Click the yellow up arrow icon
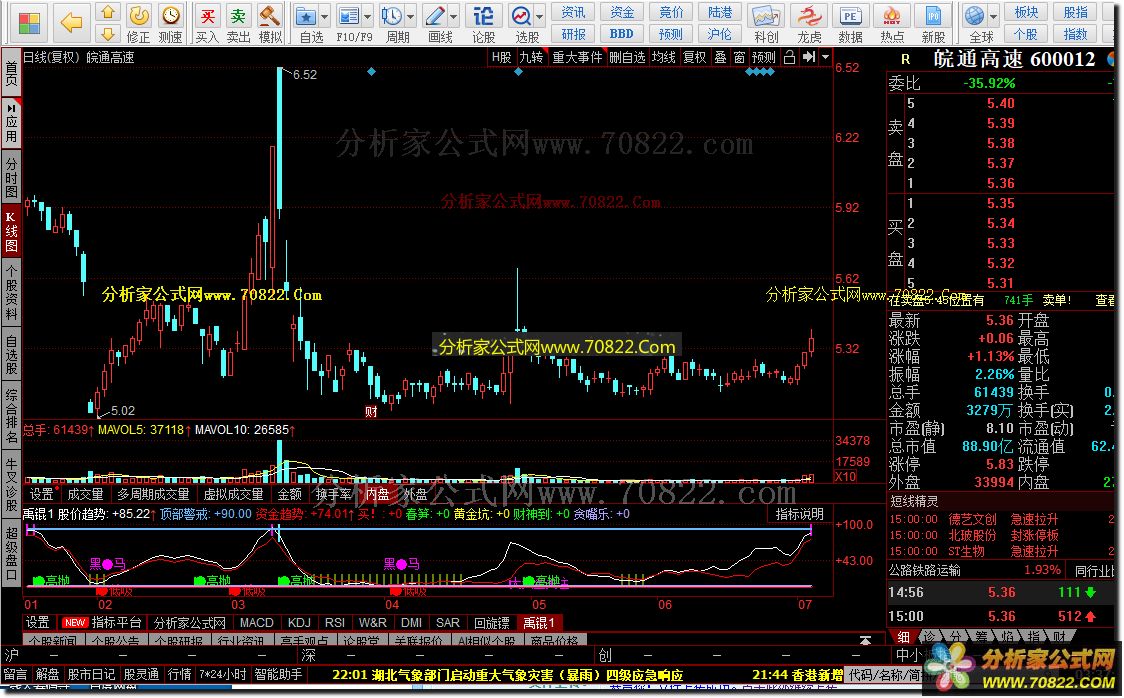 tap(108, 12)
